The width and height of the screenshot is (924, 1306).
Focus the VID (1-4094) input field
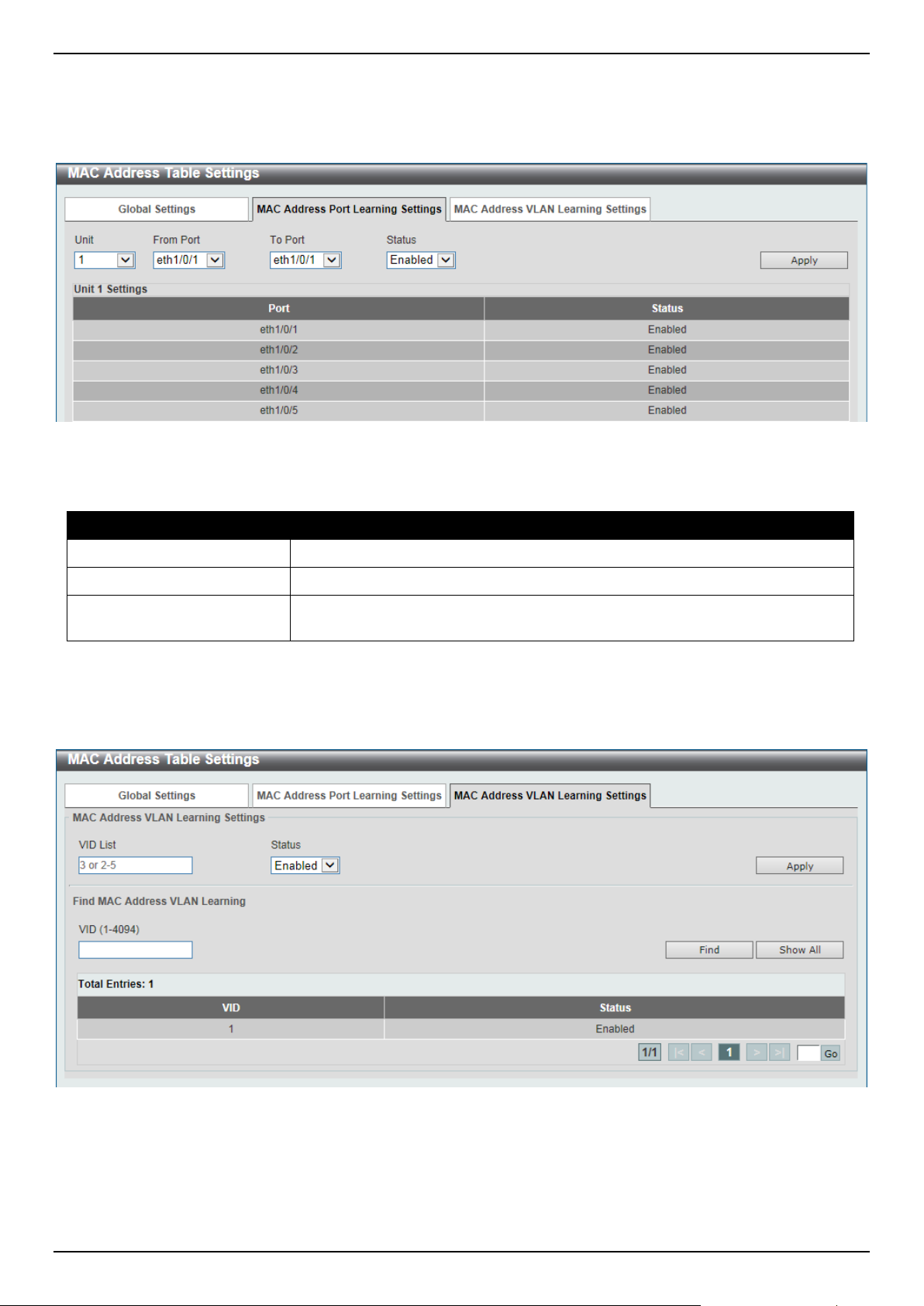(x=136, y=950)
